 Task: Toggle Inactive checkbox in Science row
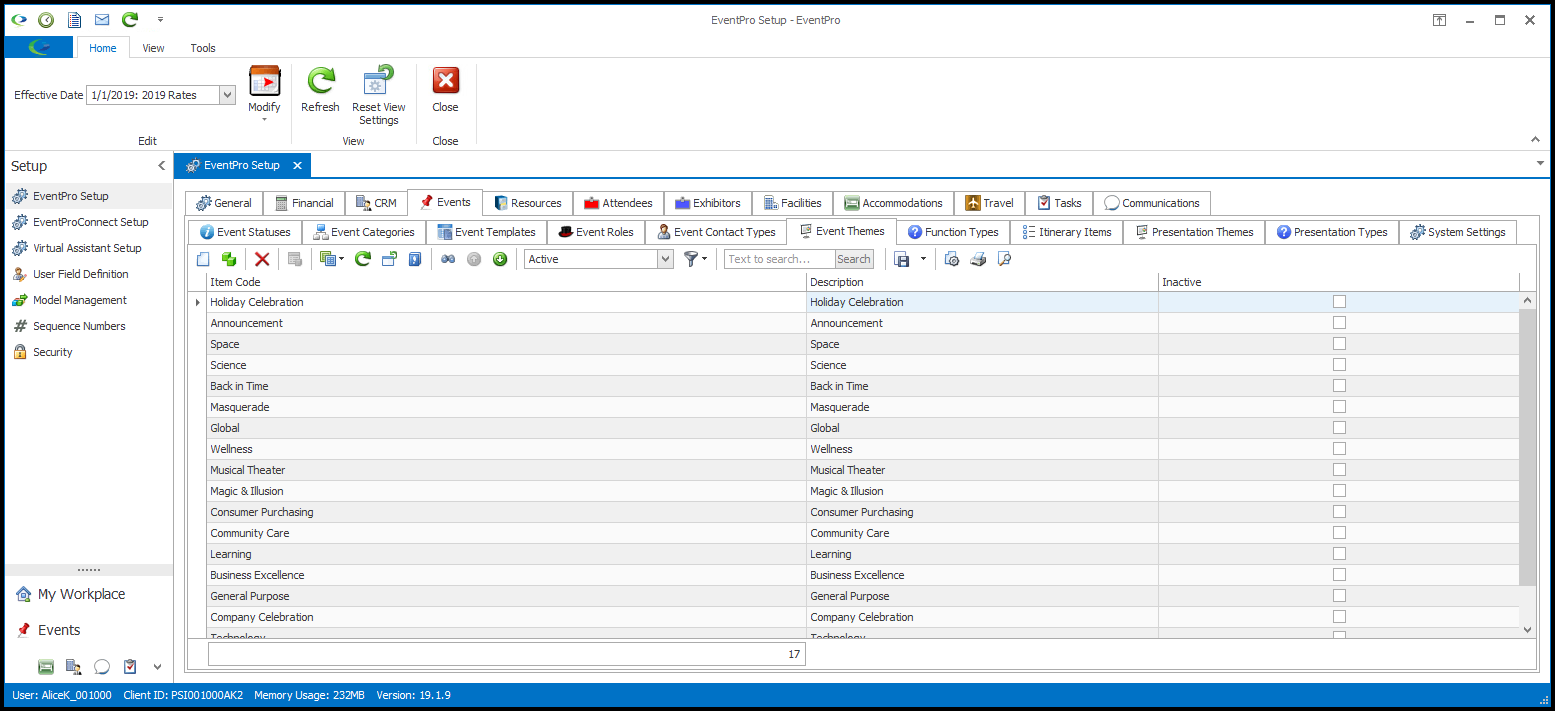1339,364
